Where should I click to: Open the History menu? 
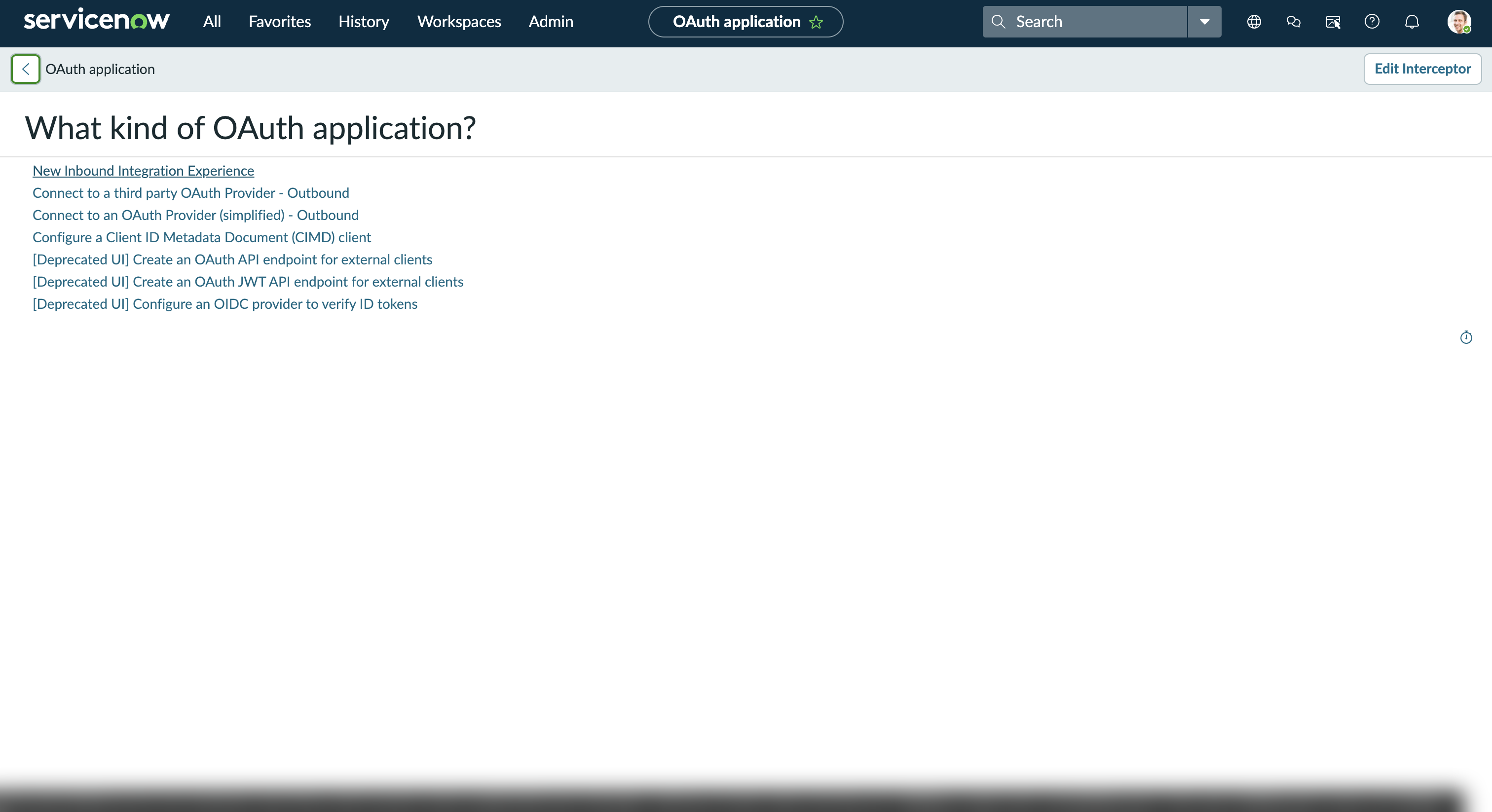364,21
